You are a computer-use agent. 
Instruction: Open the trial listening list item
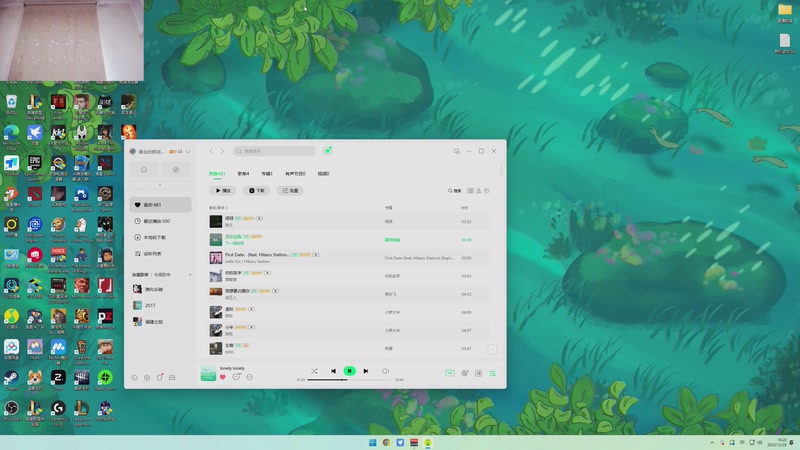(x=160, y=254)
